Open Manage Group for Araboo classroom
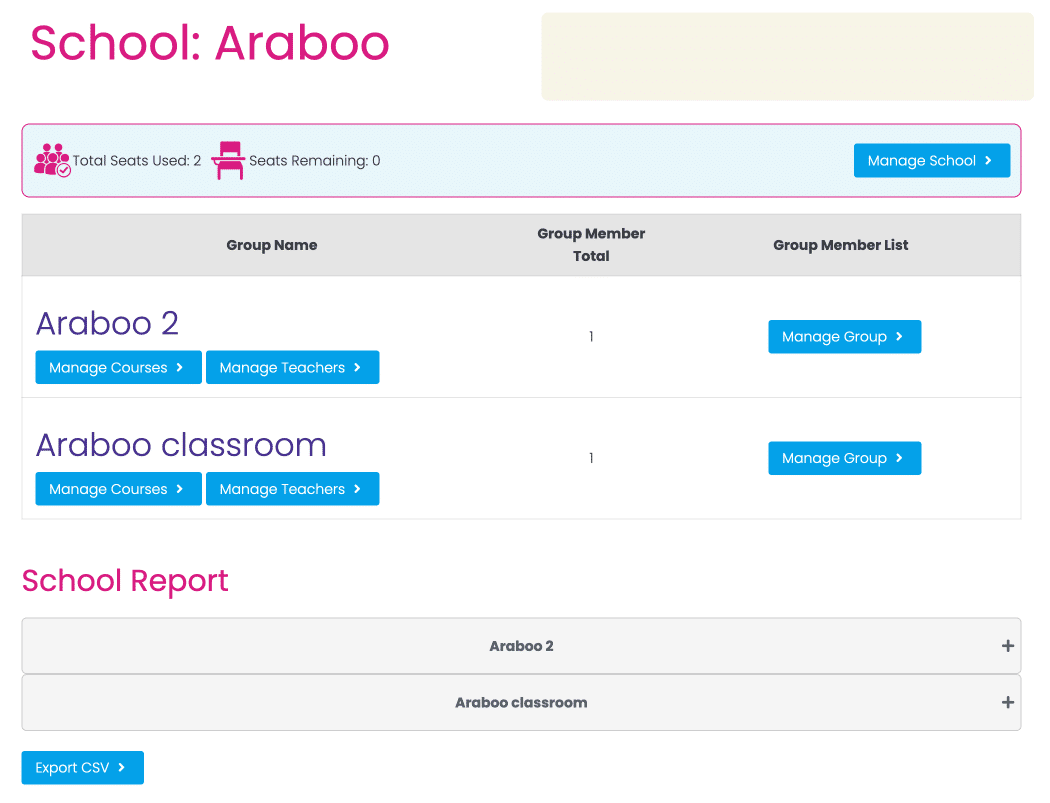 tap(844, 458)
